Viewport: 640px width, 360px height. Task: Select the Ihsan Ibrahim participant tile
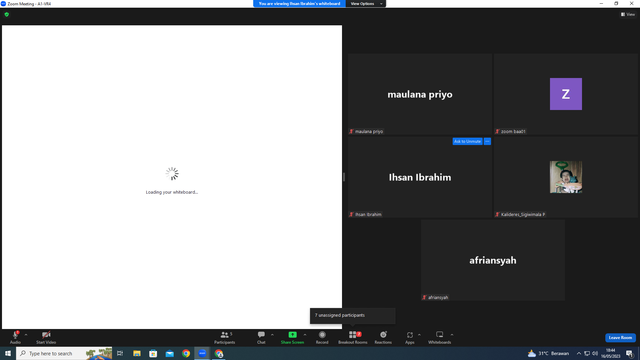pyautogui.click(x=420, y=177)
